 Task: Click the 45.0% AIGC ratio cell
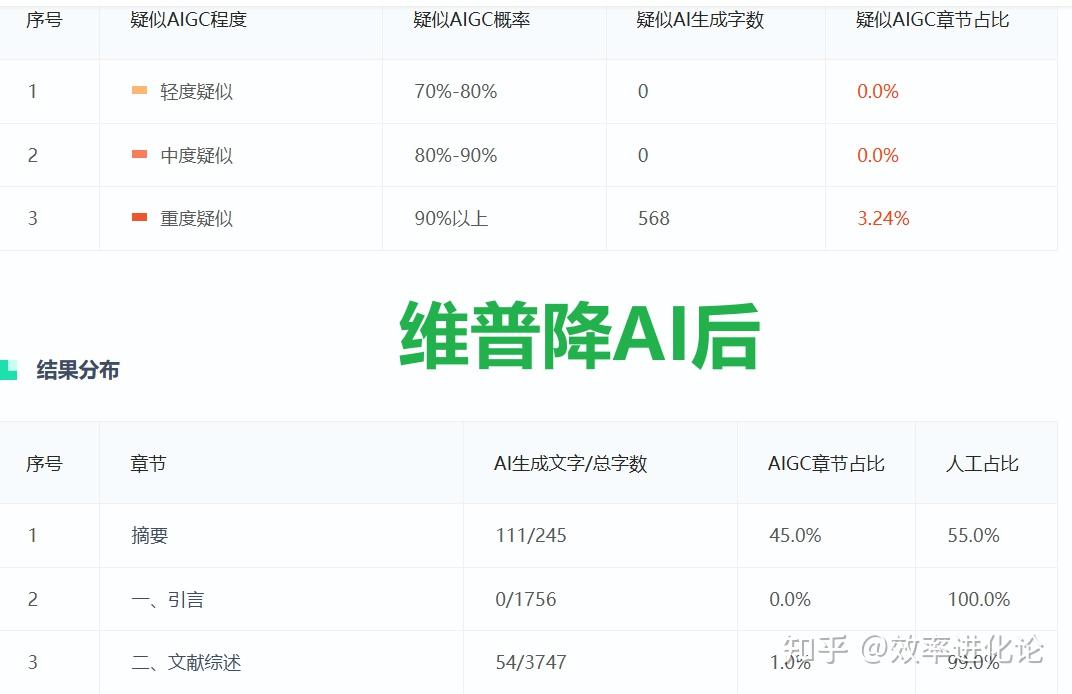[x=795, y=535]
